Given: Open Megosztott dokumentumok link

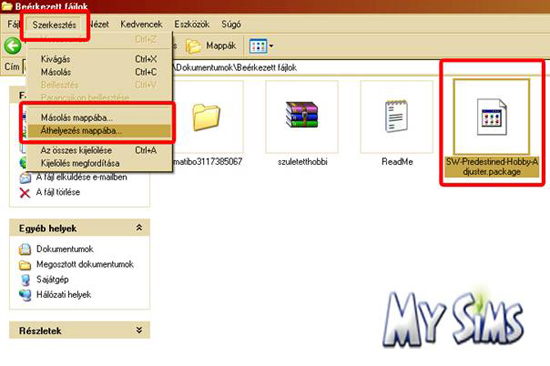Looking at the screenshot, I should (85, 264).
